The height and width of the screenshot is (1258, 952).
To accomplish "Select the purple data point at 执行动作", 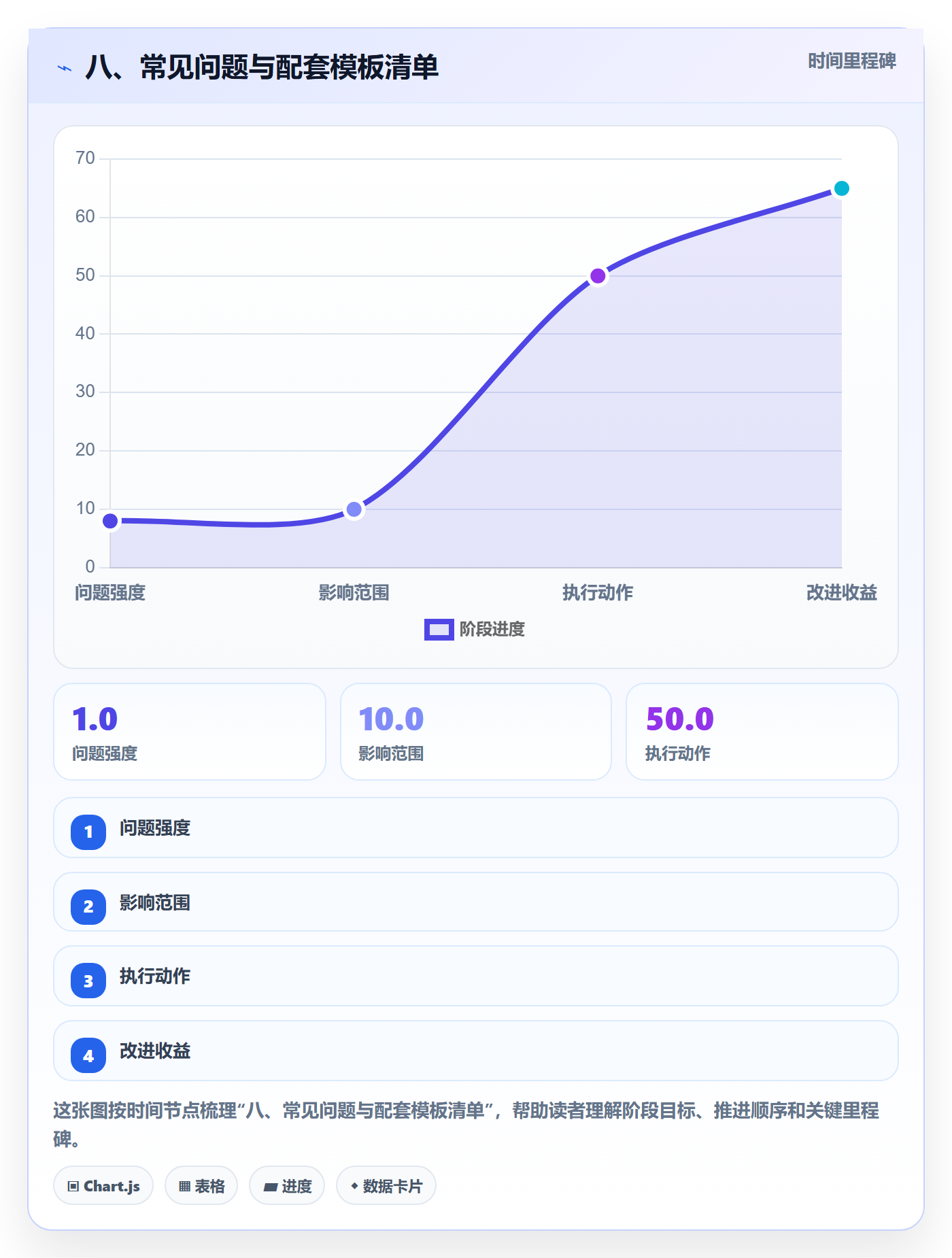I will point(598,276).
